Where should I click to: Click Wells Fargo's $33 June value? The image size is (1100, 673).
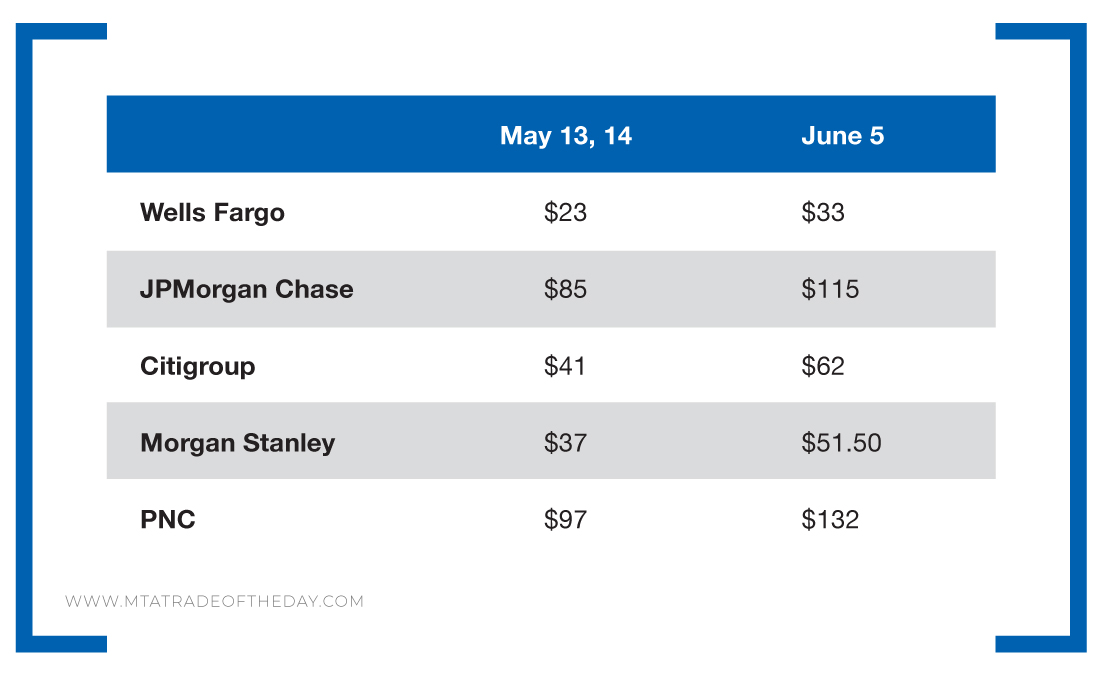(822, 213)
